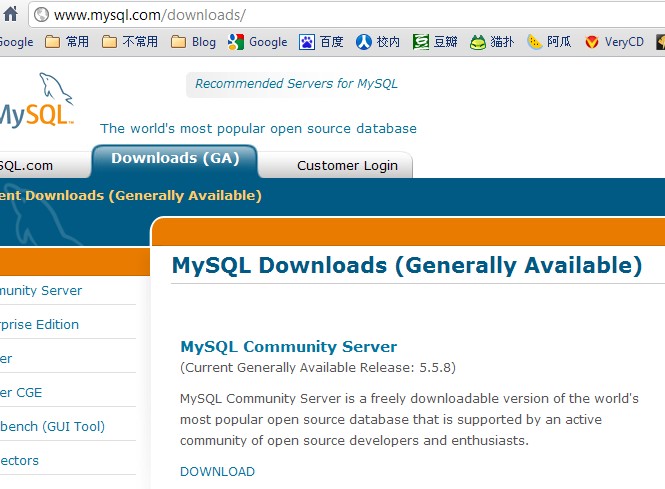Open the 猫扑 frog bookmark
Viewport: 665px width, 489px height.
pos(492,42)
